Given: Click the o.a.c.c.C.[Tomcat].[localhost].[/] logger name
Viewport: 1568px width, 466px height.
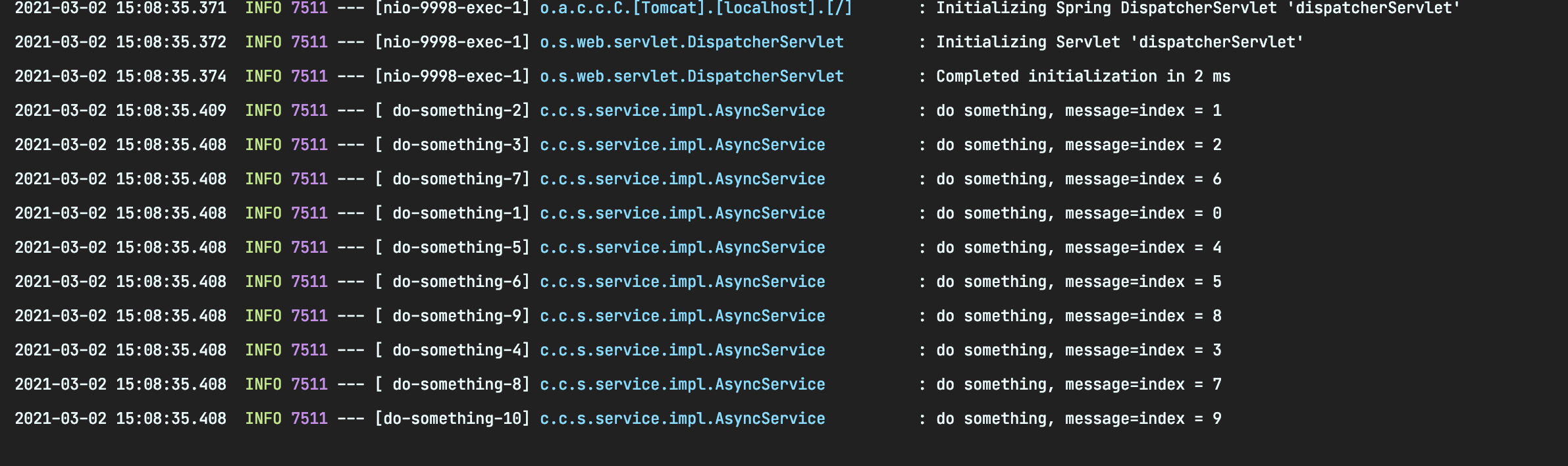Looking at the screenshot, I should (695, 9).
